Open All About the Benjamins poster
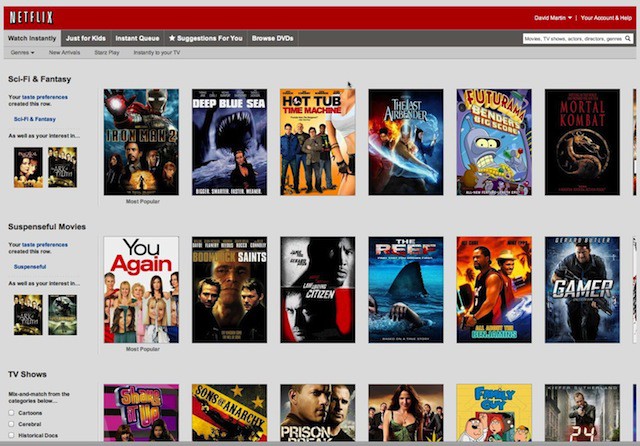Image resolution: width=640 pixels, height=446 pixels. [494, 290]
